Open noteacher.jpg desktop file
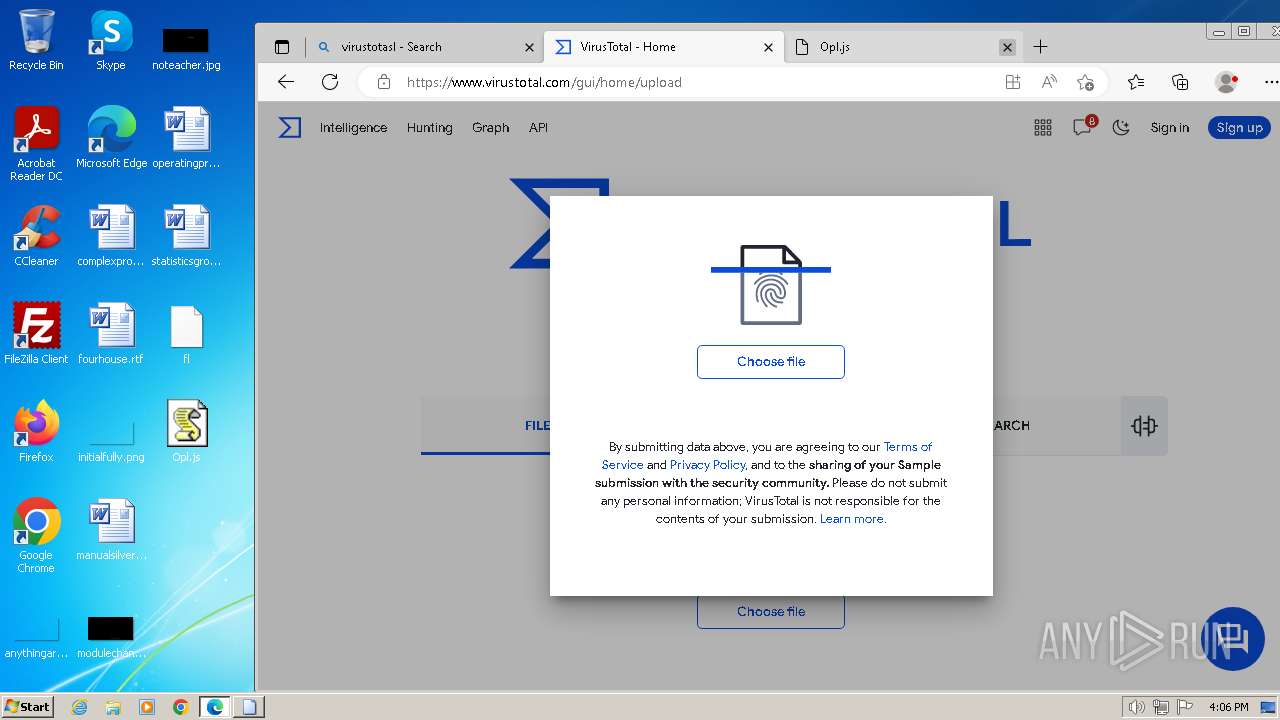 [186, 48]
